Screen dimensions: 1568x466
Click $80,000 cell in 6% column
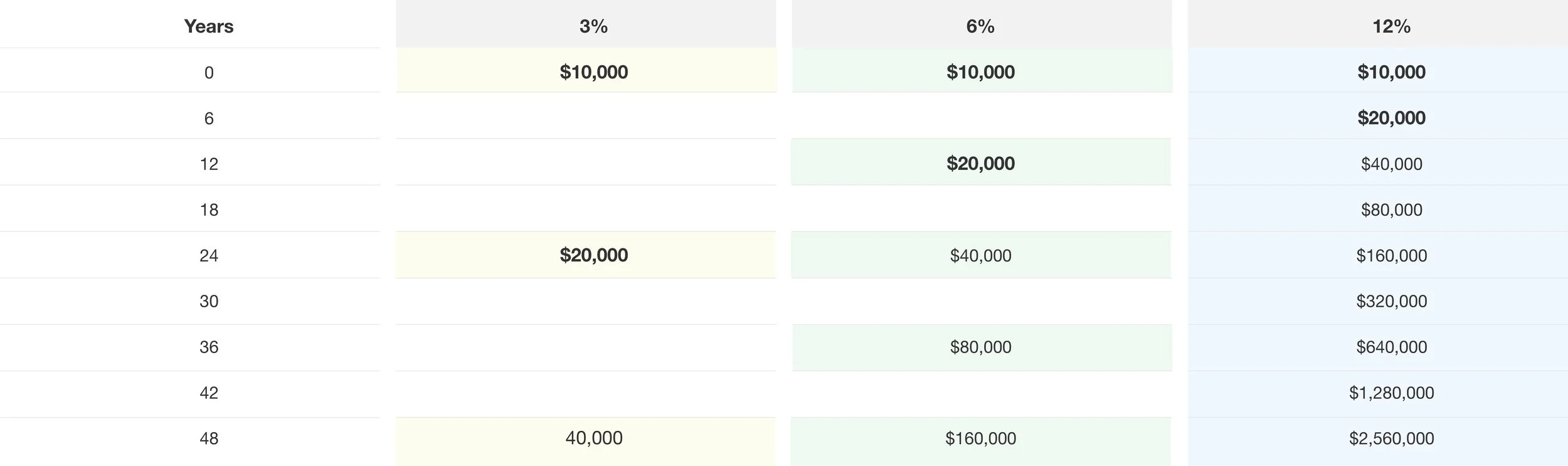[x=981, y=347]
